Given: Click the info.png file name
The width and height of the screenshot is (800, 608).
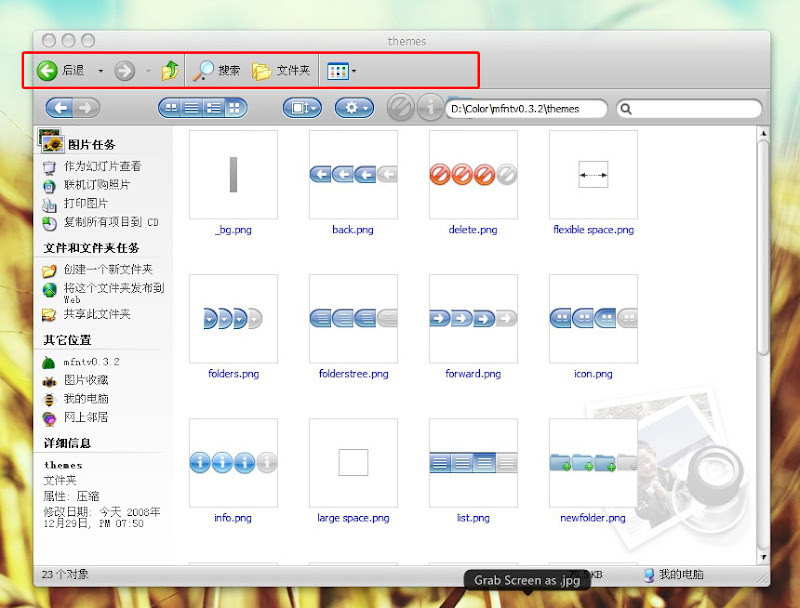Looking at the screenshot, I should (x=233, y=518).
